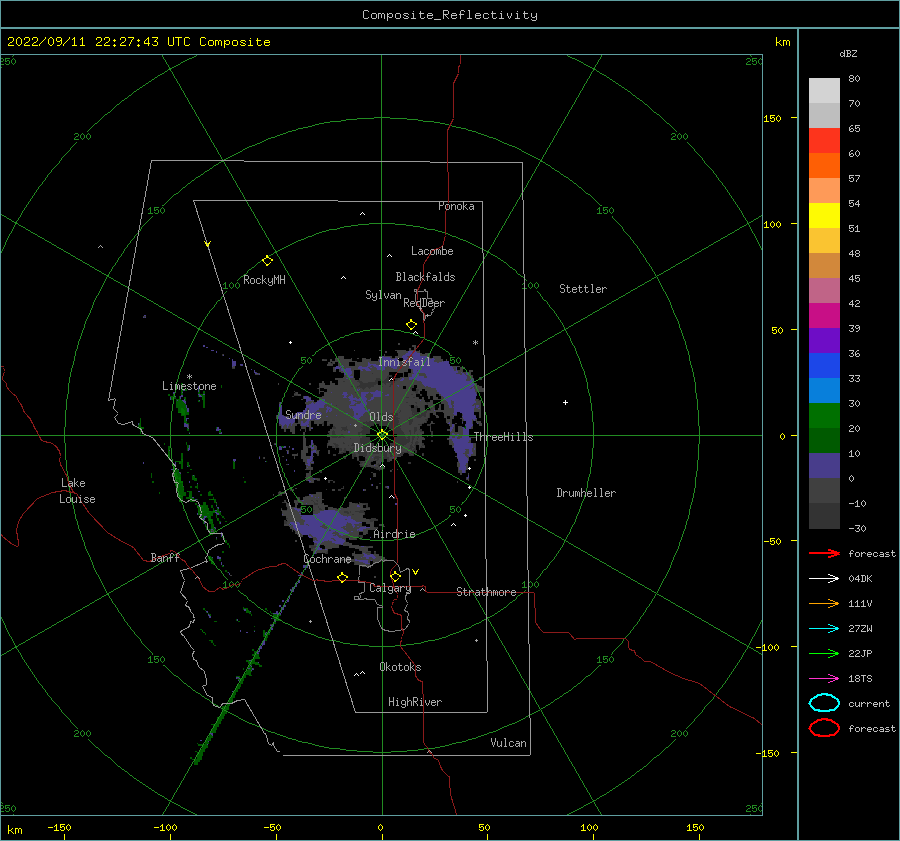
Task: Click the Sylvan label on map
Action: (x=383, y=295)
